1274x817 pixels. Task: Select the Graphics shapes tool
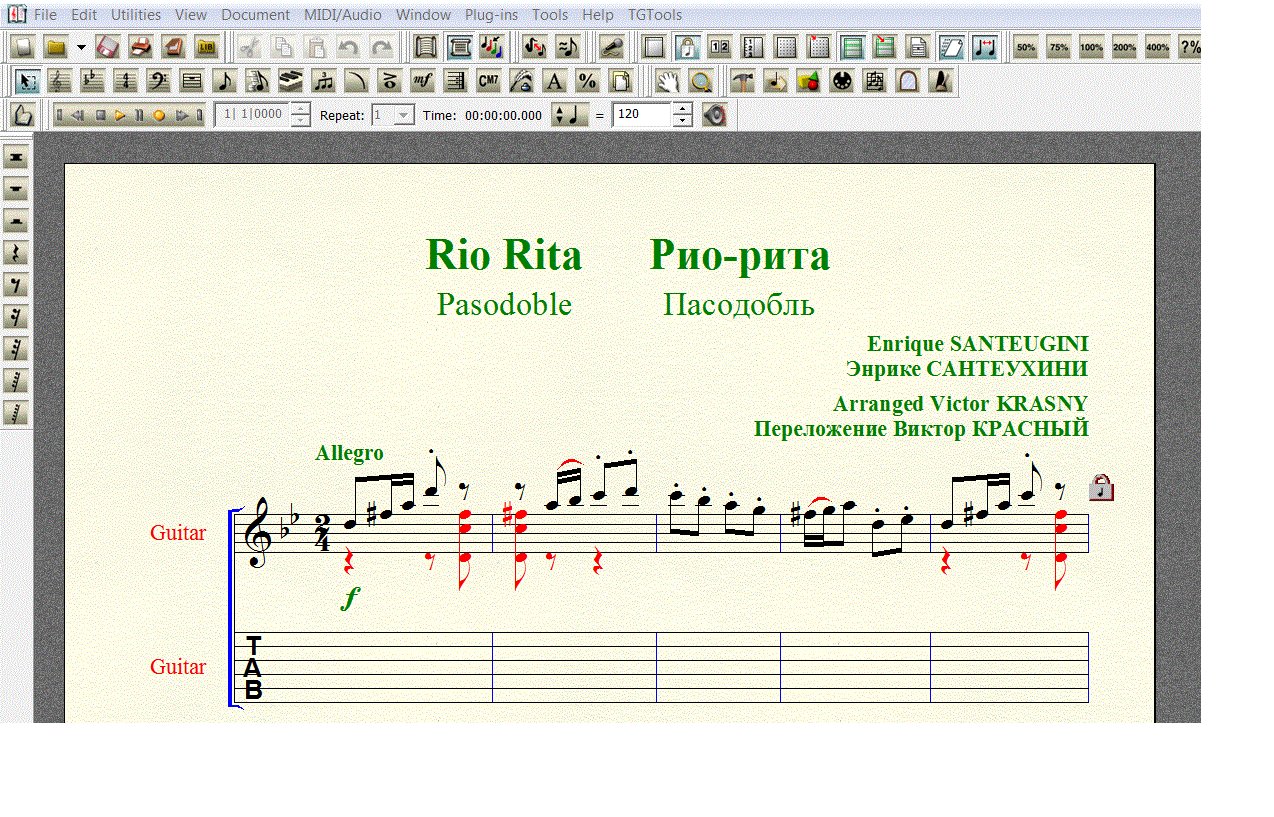tap(808, 81)
